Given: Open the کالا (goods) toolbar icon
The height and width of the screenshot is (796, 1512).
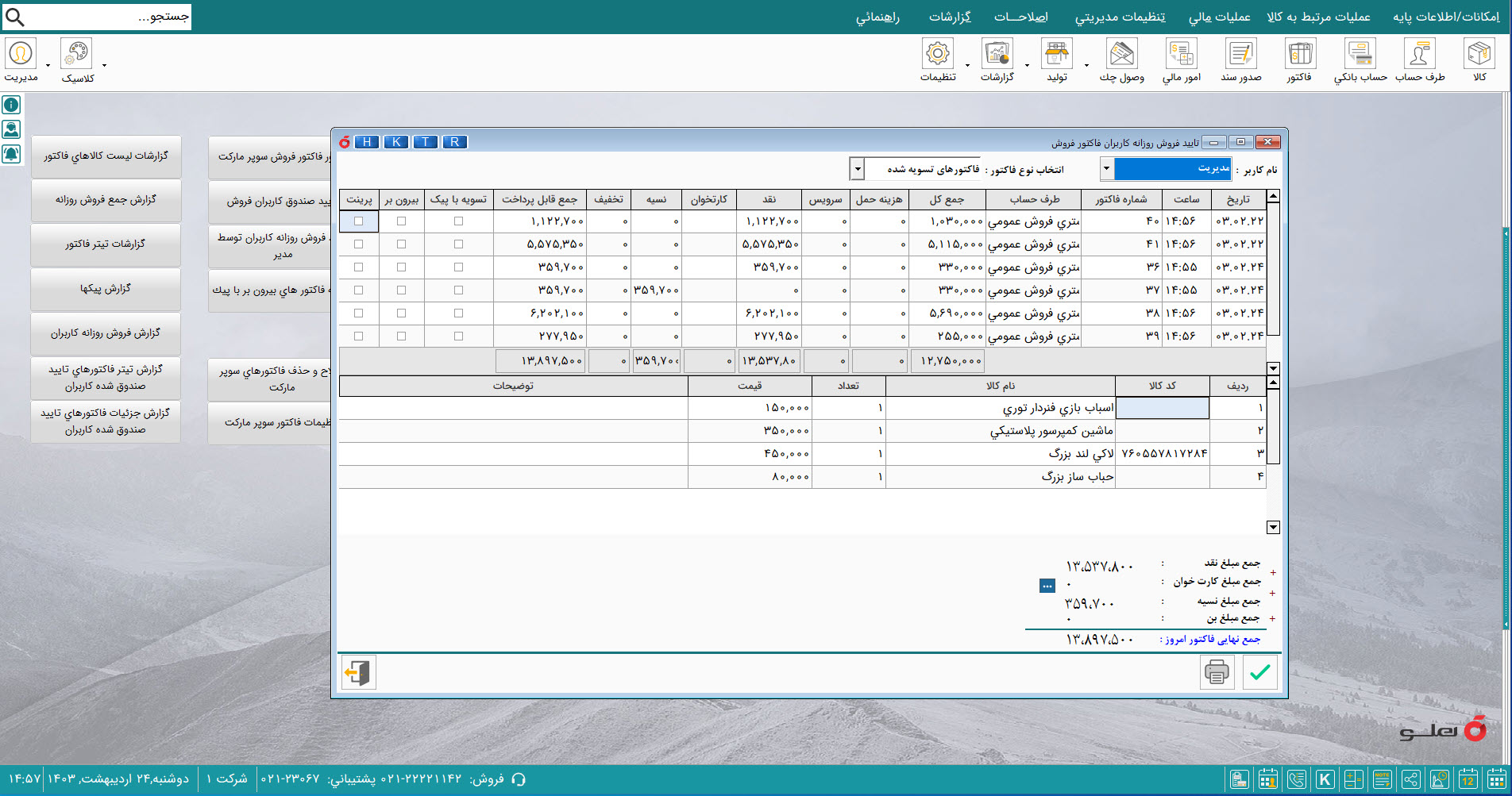Looking at the screenshot, I should coord(1479,53).
